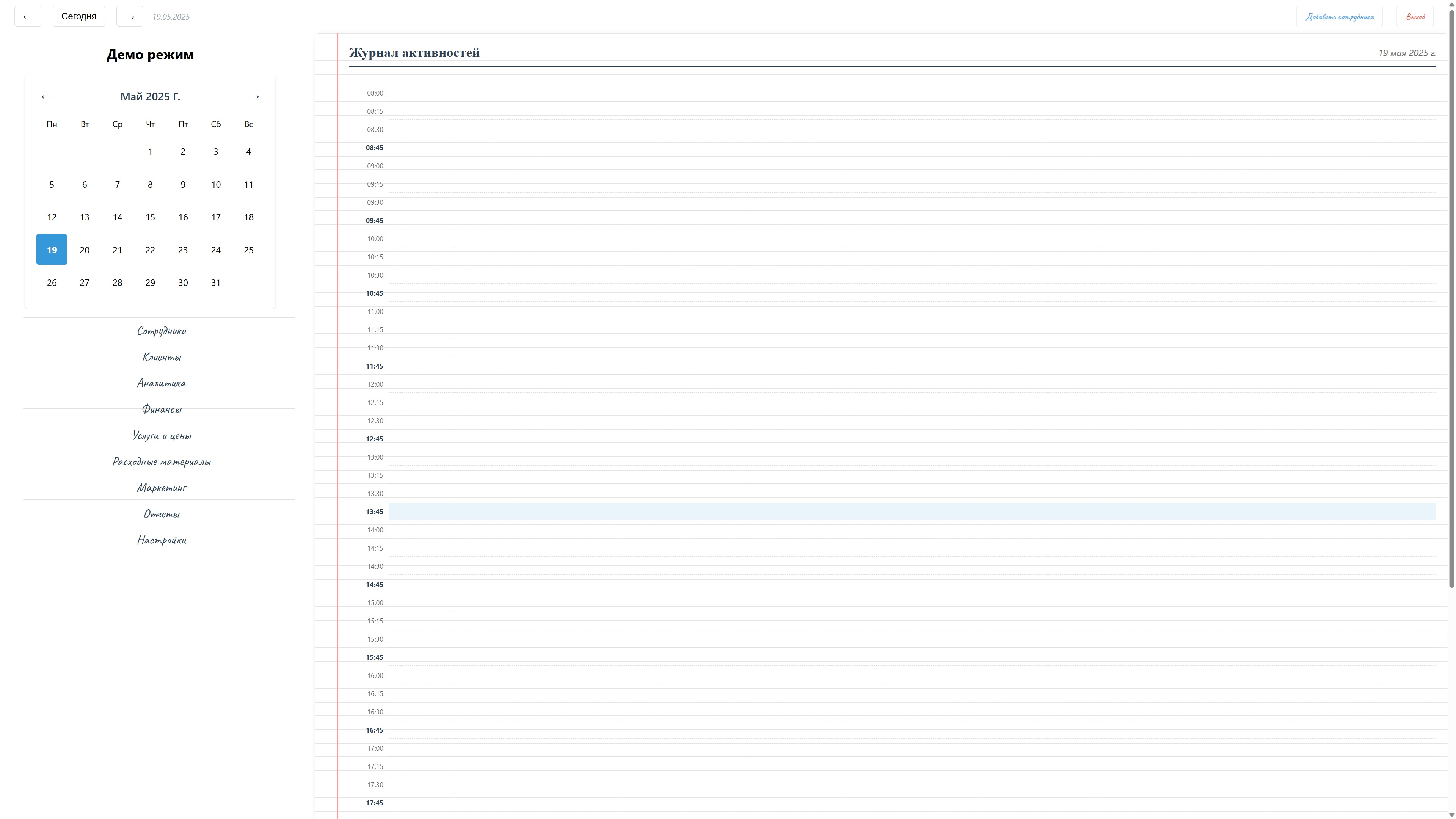This screenshot has width=1456, height=819.
Task: Select May 7 in the calendar
Action: tap(117, 184)
